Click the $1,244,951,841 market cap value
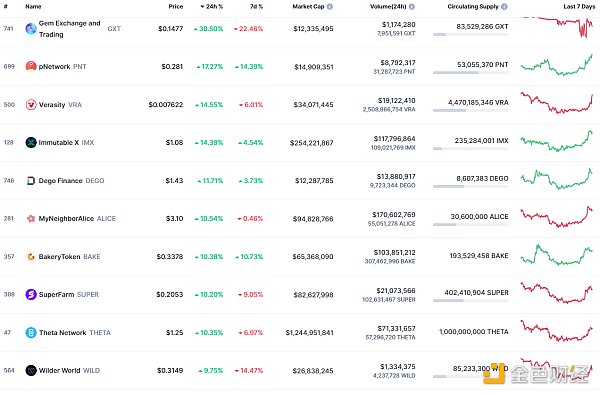The width and height of the screenshot is (600, 395). 309,333
